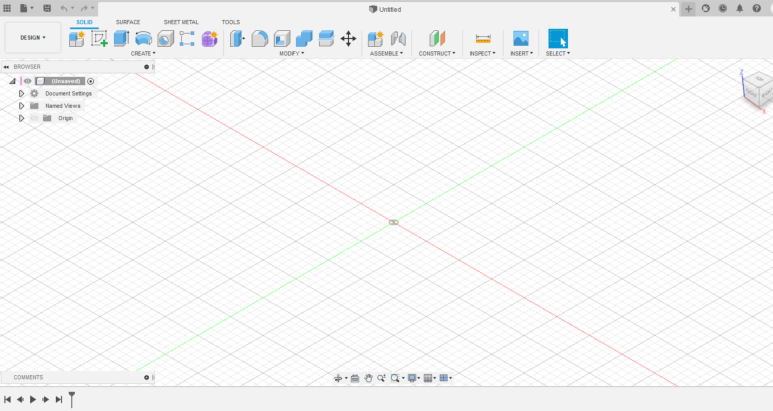The height and width of the screenshot is (411, 773).
Task: Click the Redo arrow
Action: click(84, 8)
